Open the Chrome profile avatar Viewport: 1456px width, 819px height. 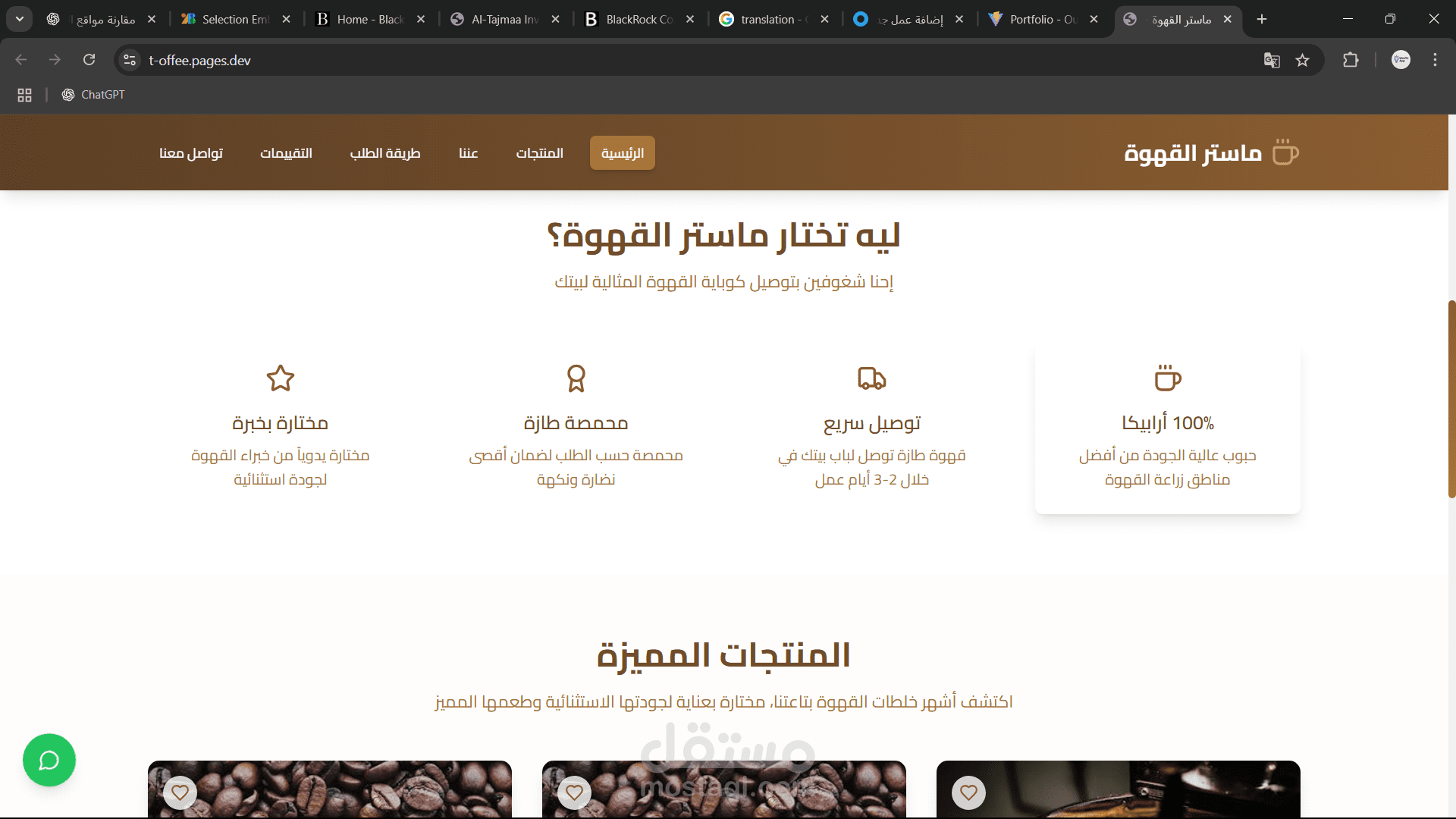1401,60
